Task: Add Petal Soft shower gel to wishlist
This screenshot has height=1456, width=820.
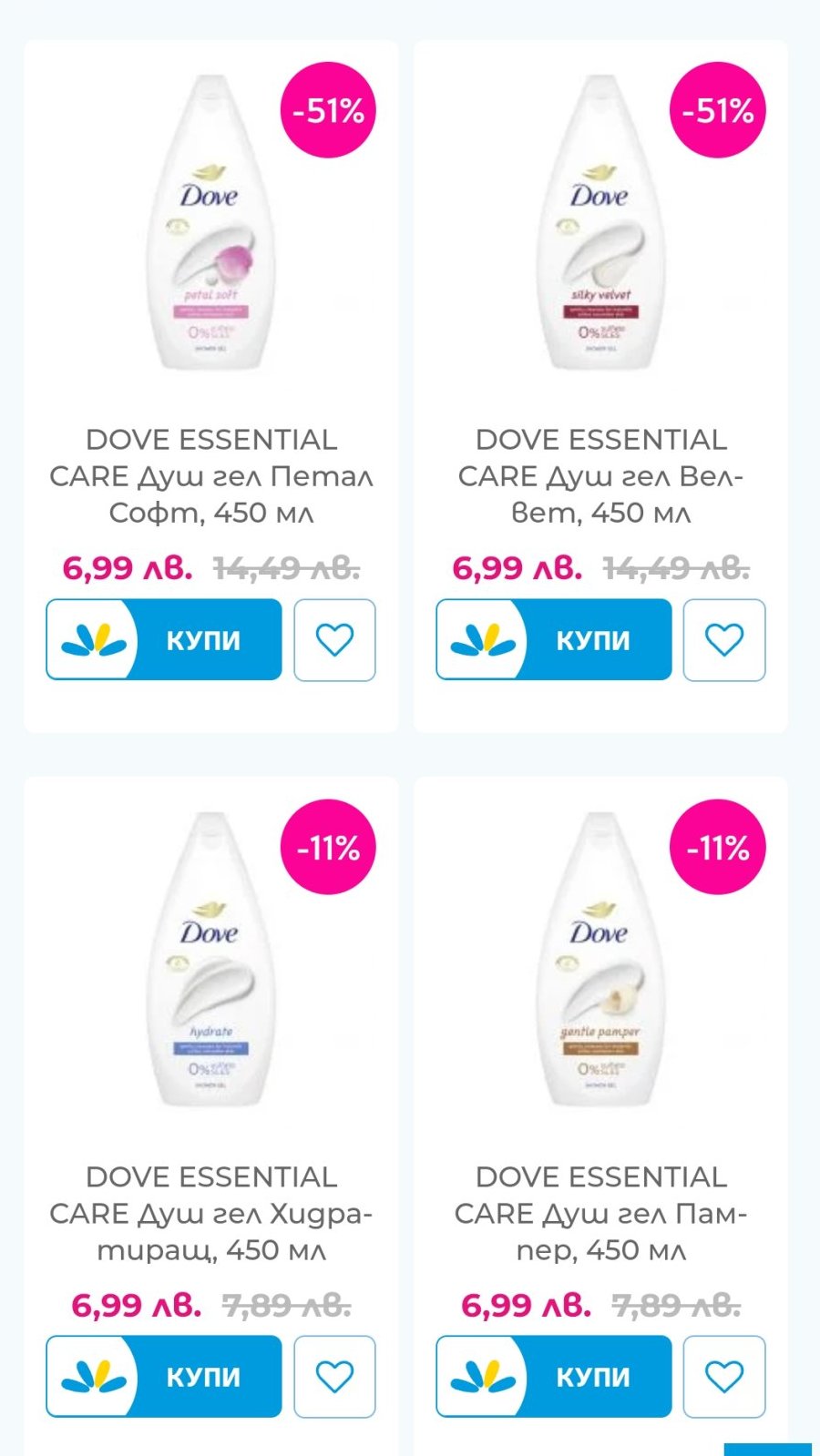Action: [x=334, y=639]
